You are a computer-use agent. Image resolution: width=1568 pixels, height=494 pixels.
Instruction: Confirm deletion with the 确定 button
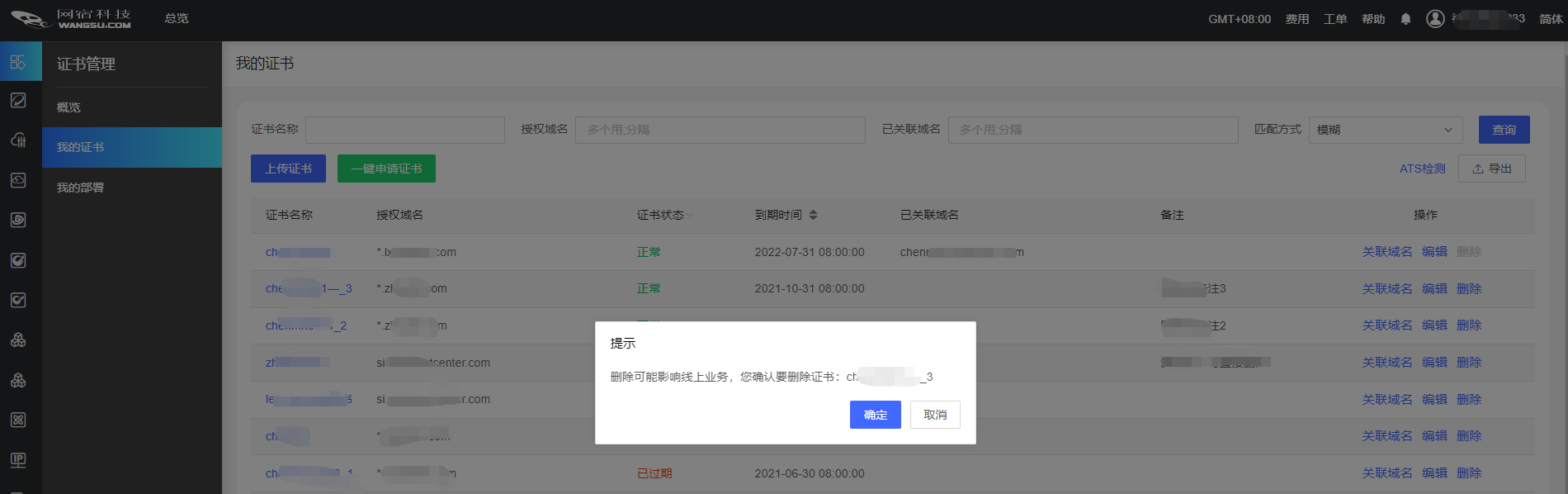coord(875,415)
